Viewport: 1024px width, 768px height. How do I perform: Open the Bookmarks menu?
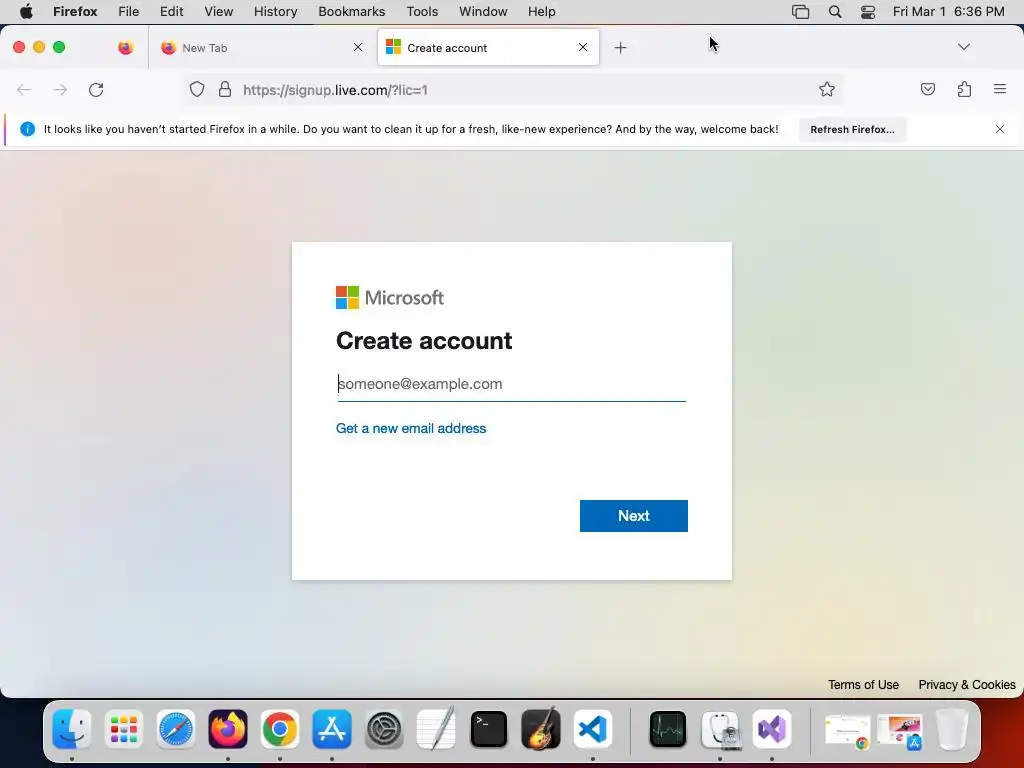click(x=351, y=12)
